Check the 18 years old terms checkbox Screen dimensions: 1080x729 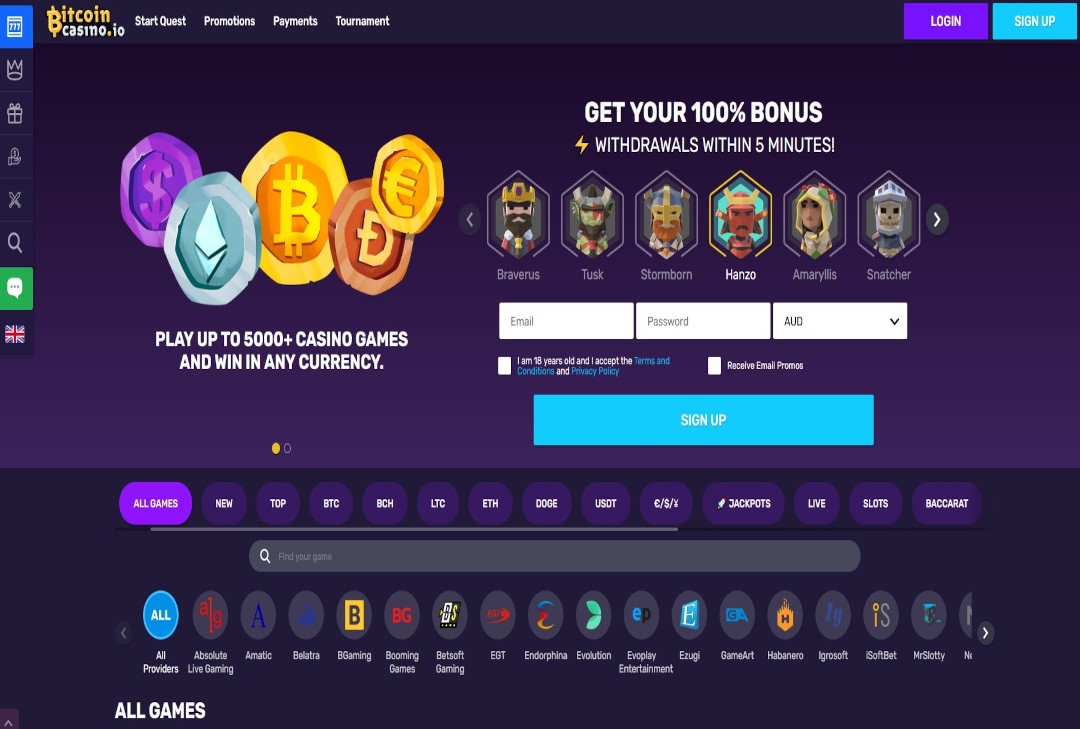(505, 365)
